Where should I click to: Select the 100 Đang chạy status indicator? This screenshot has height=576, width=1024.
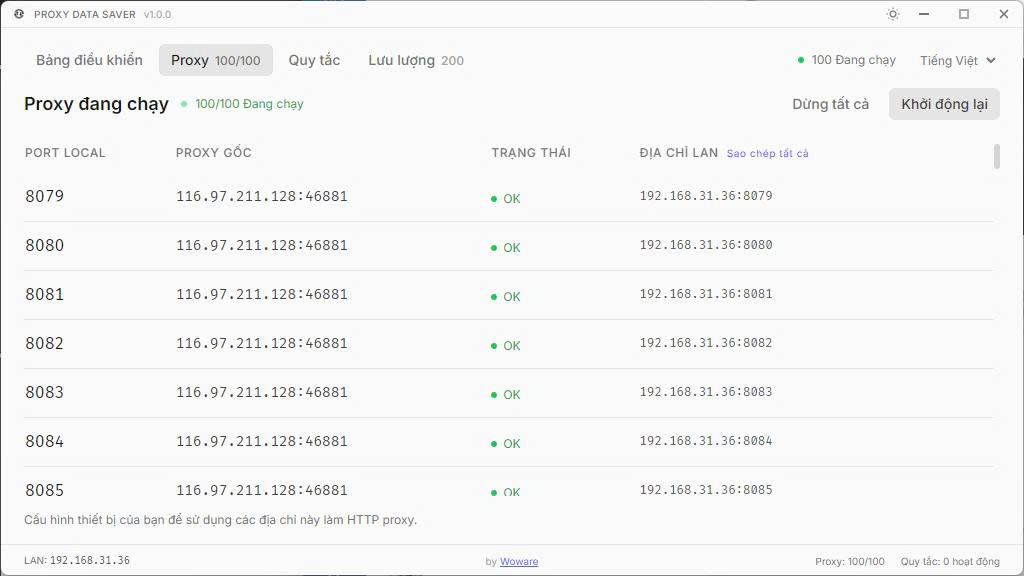tap(846, 60)
